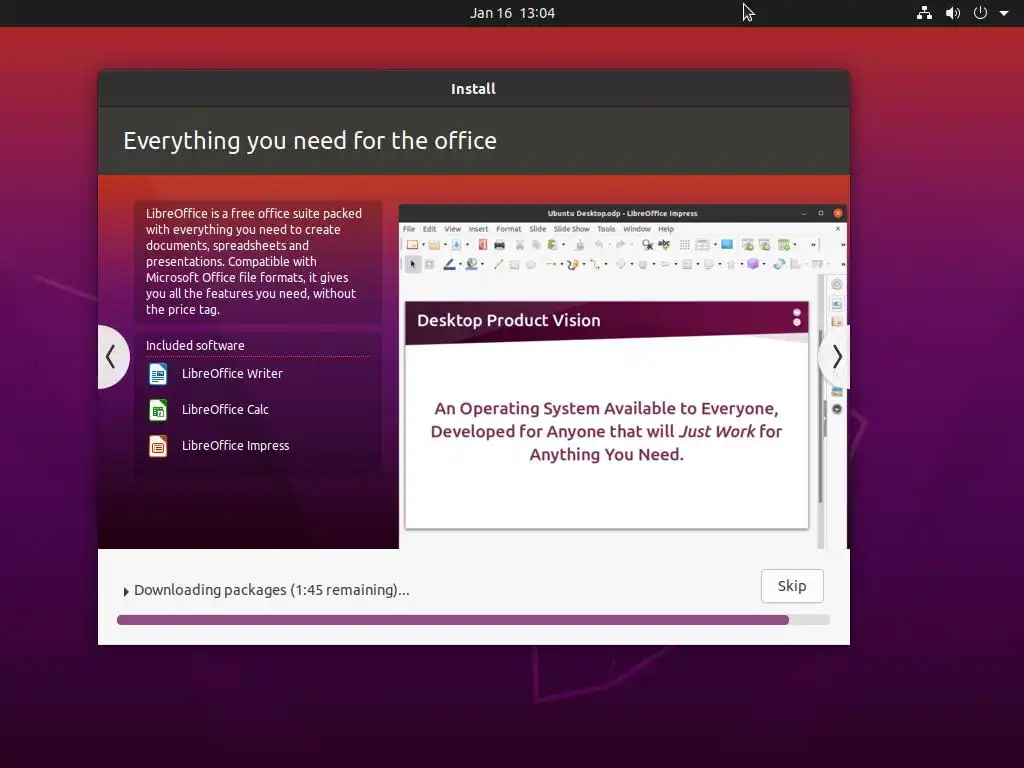Click the scissors cut icon in Impress toolbar
Screen dimensions: 1024x768
tap(520, 245)
